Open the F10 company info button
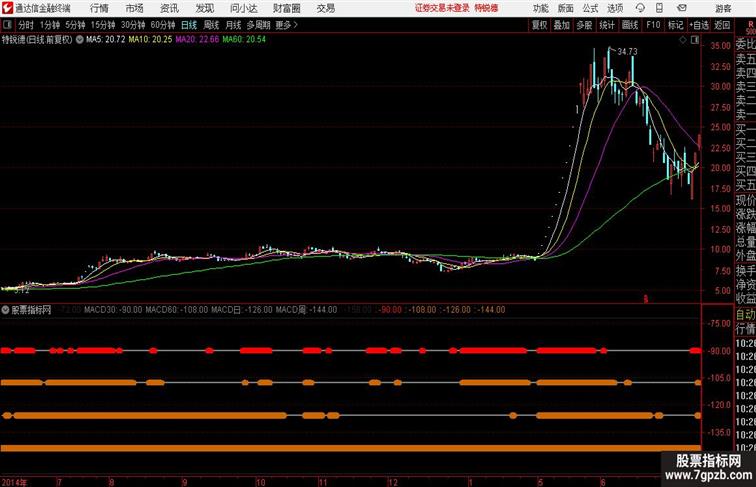The image size is (756, 487). click(x=653, y=25)
